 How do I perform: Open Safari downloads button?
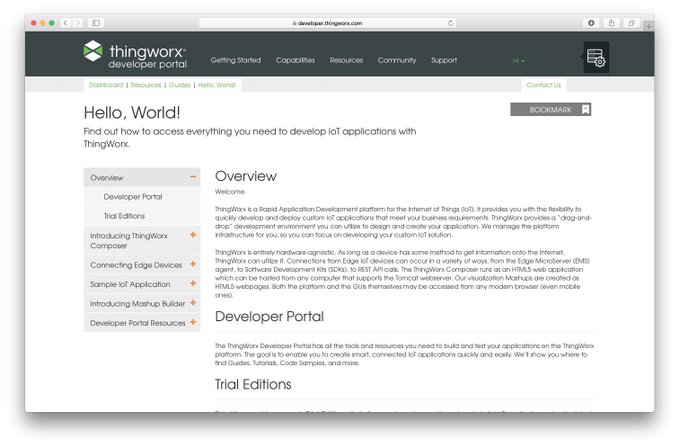pyautogui.click(x=591, y=23)
